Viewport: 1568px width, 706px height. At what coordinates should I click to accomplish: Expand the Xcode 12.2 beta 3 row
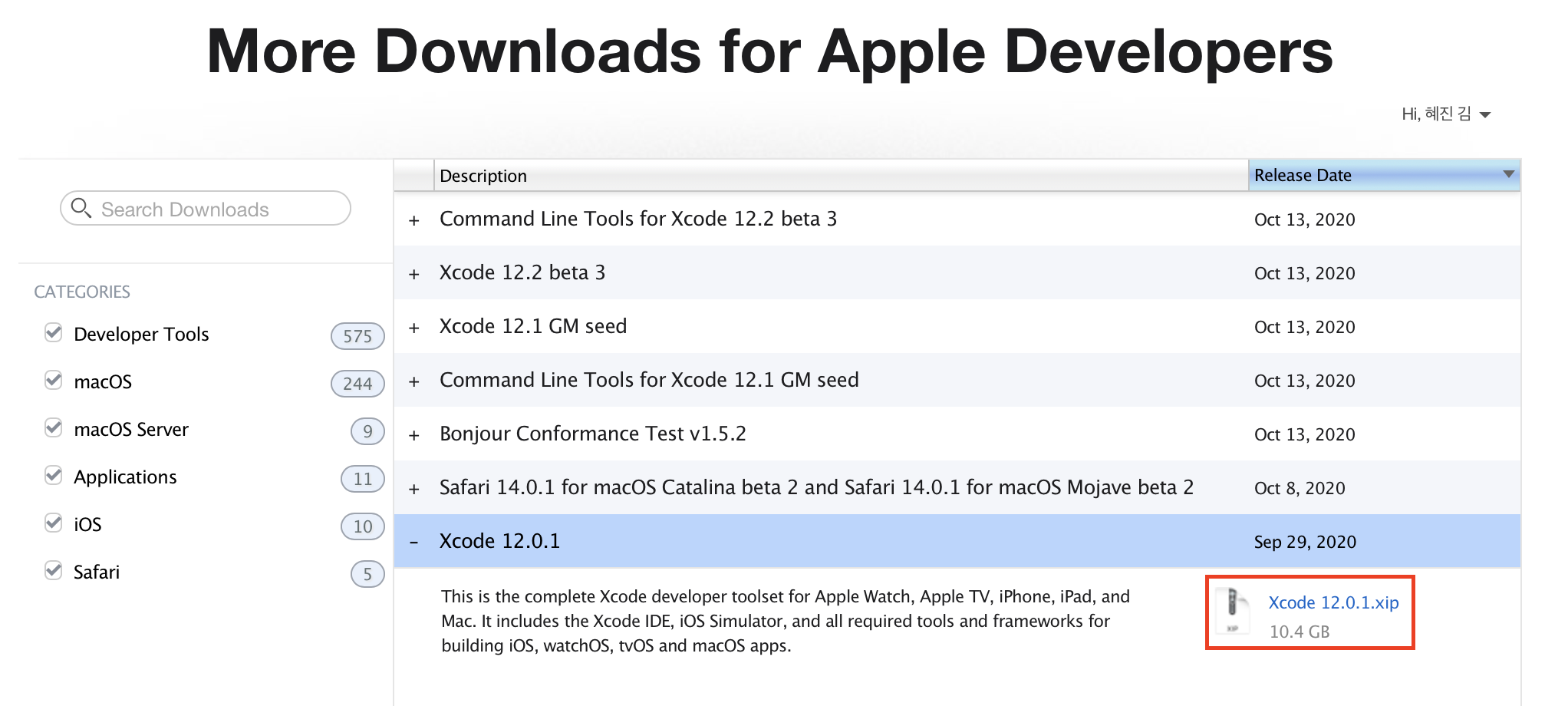click(x=414, y=274)
